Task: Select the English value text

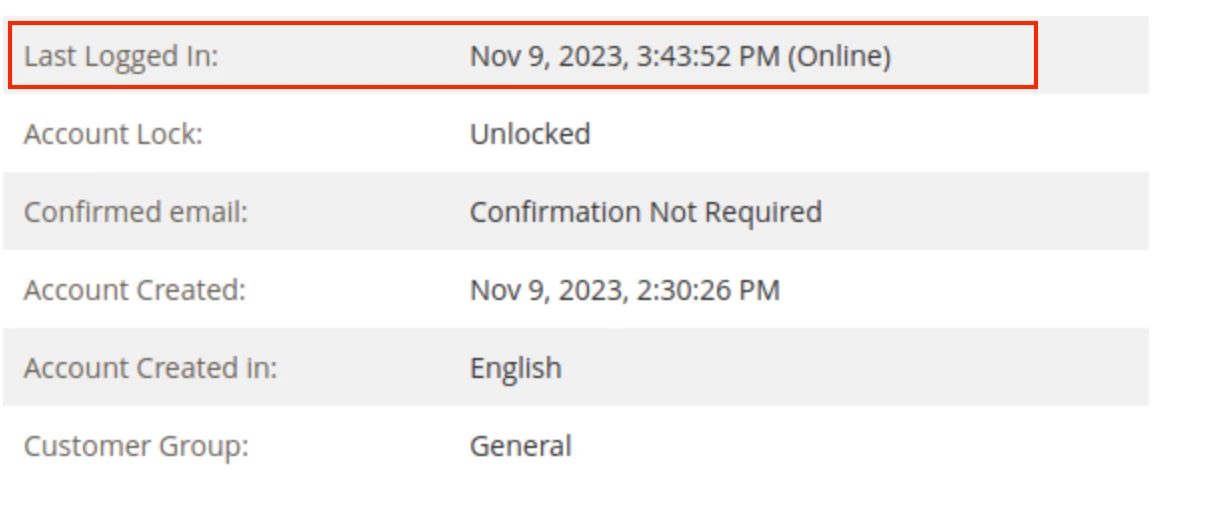Action: [516, 368]
